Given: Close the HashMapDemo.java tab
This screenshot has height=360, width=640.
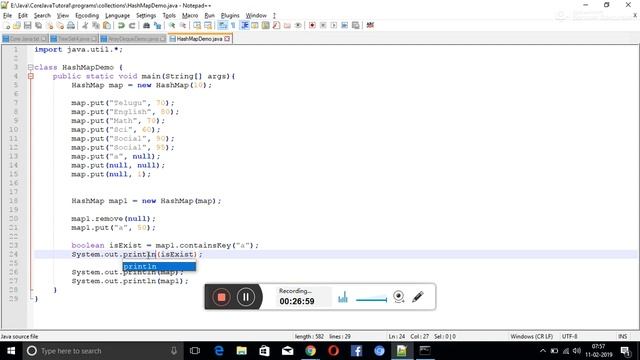Looking at the screenshot, I should click(x=227, y=39).
